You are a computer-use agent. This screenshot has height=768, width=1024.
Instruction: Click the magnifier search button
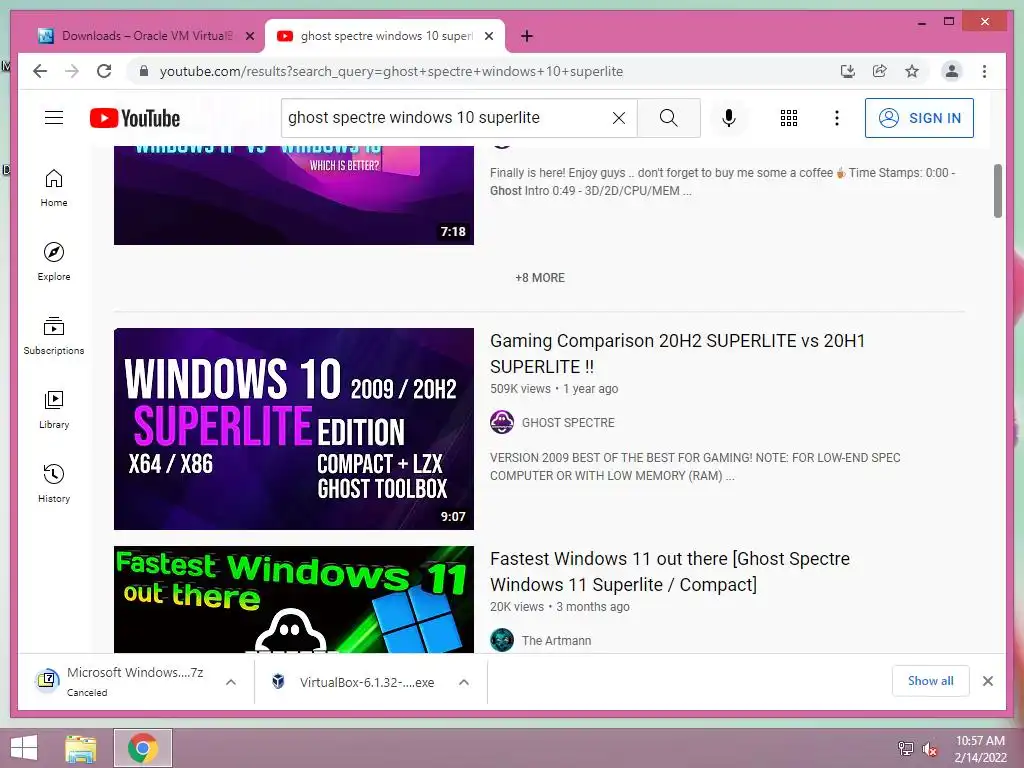click(668, 118)
